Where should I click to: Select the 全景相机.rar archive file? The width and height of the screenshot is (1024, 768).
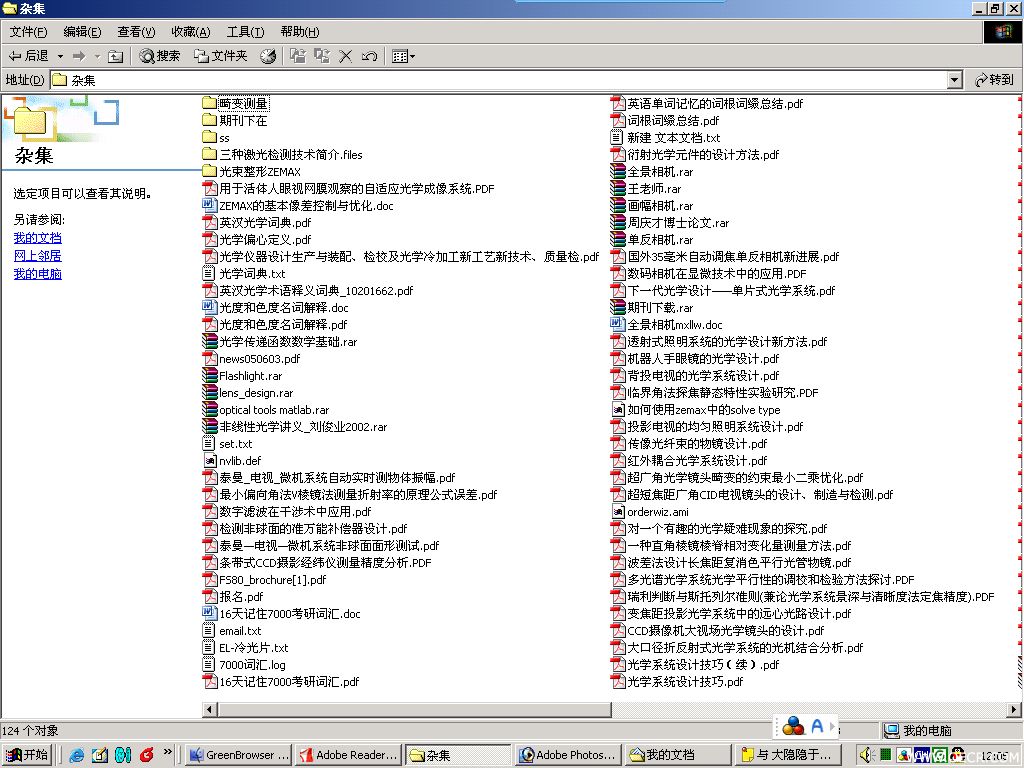(652, 172)
